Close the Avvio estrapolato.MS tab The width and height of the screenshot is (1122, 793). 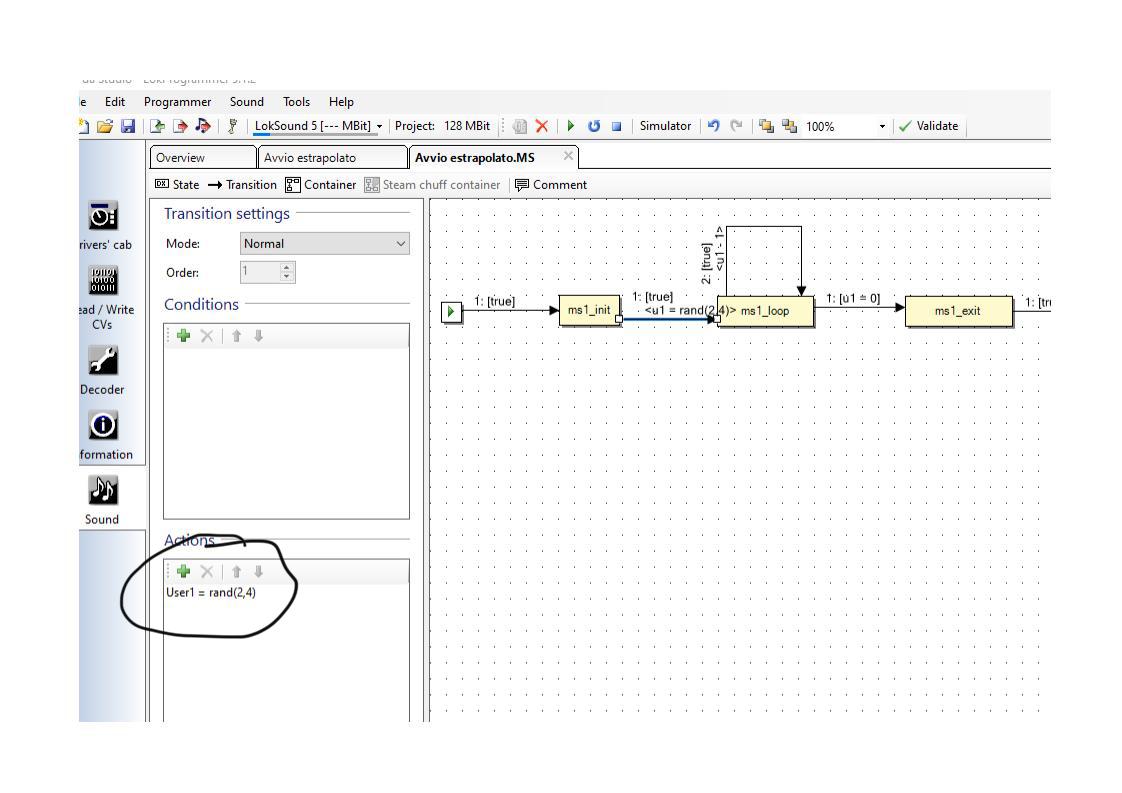click(x=568, y=156)
